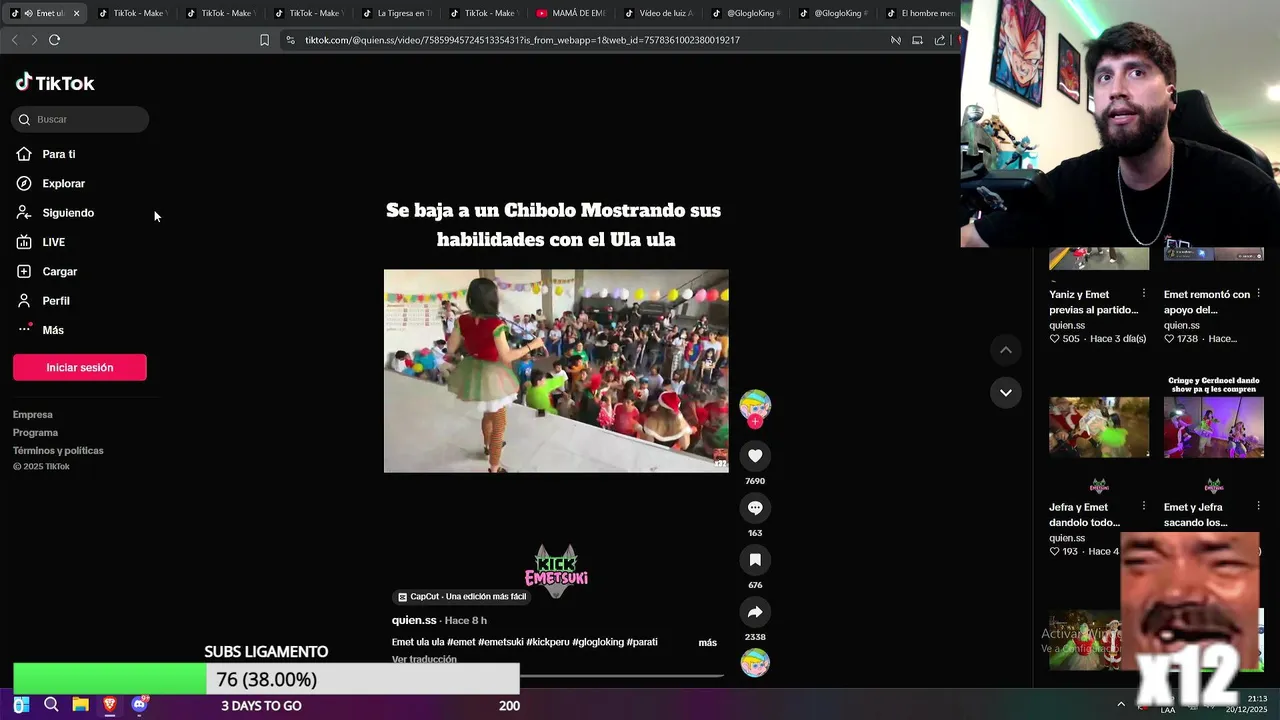Click the #glogloking hashtag
1280x720 pixels.
pos(598,642)
